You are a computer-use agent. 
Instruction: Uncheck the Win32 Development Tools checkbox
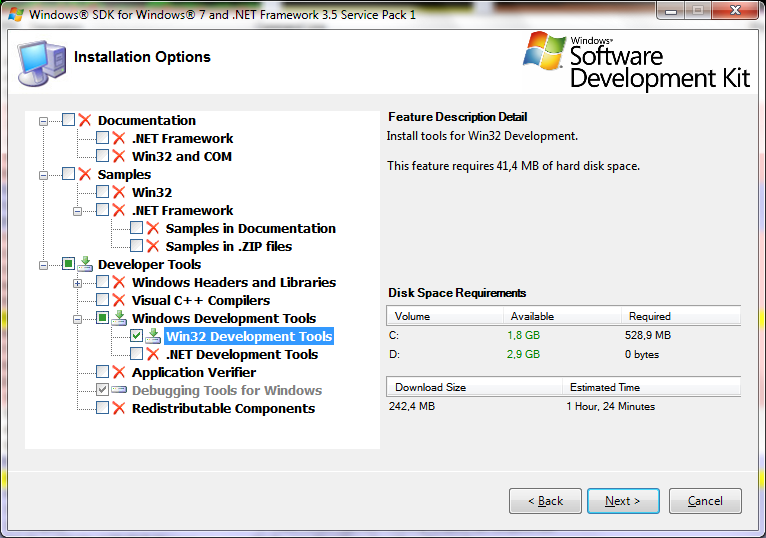pyautogui.click(x=136, y=336)
